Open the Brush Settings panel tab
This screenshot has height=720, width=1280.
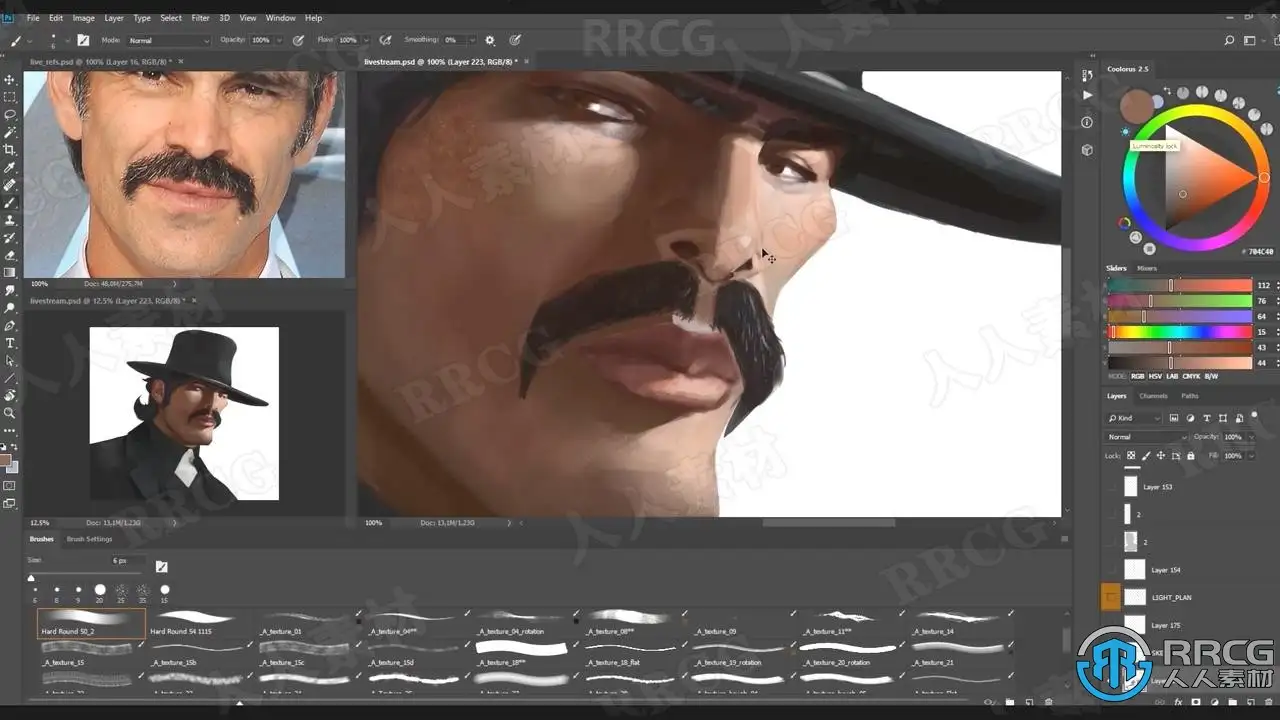89,539
